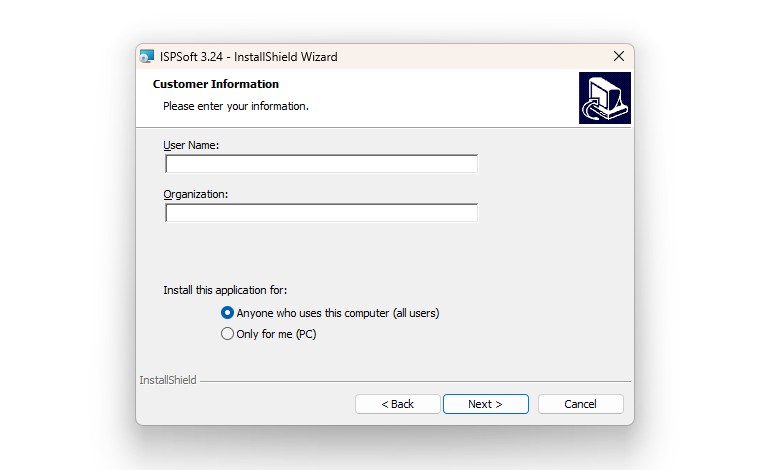Click the InstallShield brand label
The image size is (773, 470).
[168, 380]
